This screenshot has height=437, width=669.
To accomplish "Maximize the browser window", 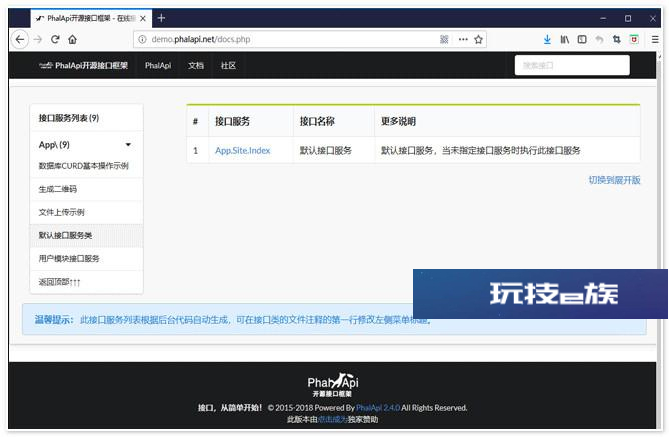I will (628, 18).
